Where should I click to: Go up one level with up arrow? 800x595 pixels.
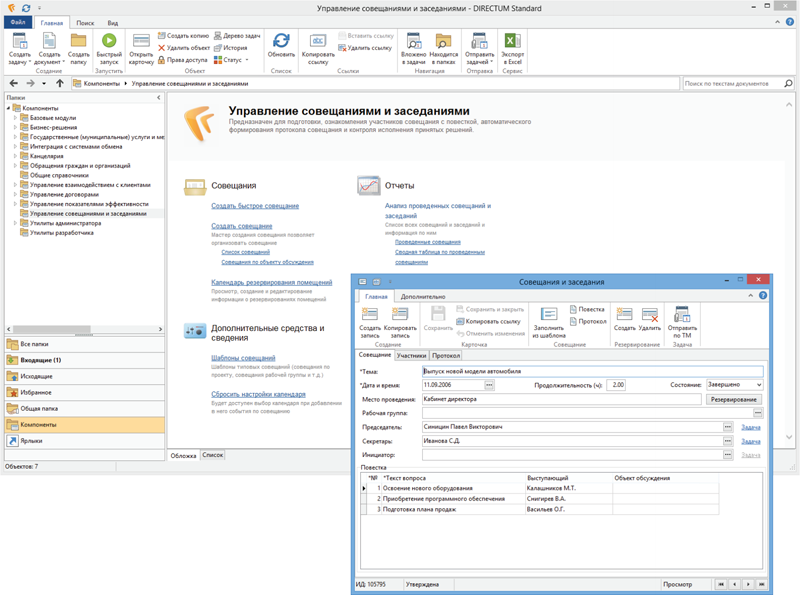click(60, 83)
